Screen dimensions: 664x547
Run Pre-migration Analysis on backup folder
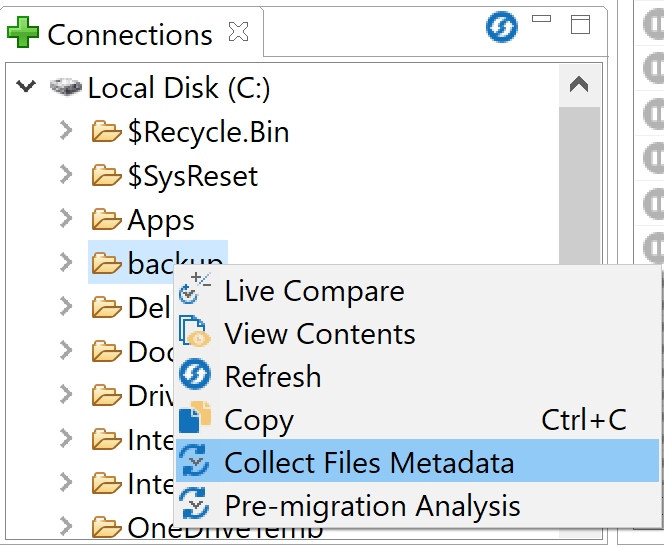(x=372, y=505)
